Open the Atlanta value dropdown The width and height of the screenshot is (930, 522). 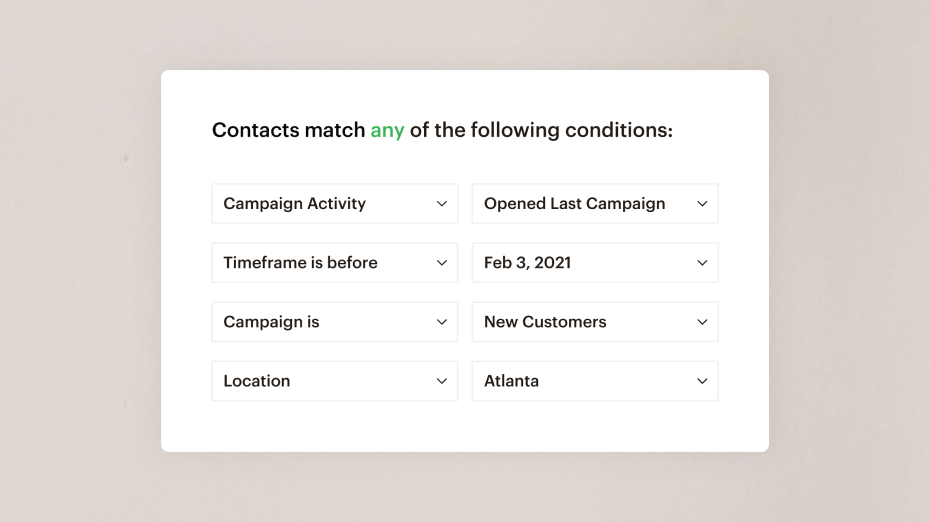pyautogui.click(x=594, y=381)
